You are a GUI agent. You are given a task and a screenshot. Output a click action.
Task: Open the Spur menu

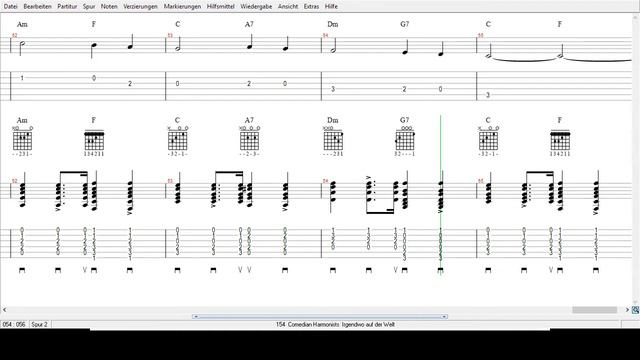(x=89, y=7)
